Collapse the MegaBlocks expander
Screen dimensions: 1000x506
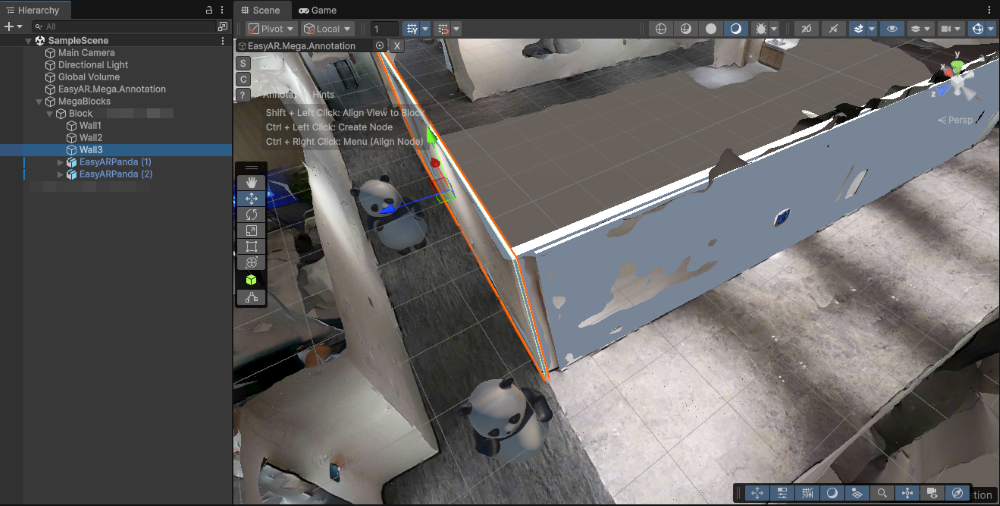pos(39,101)
